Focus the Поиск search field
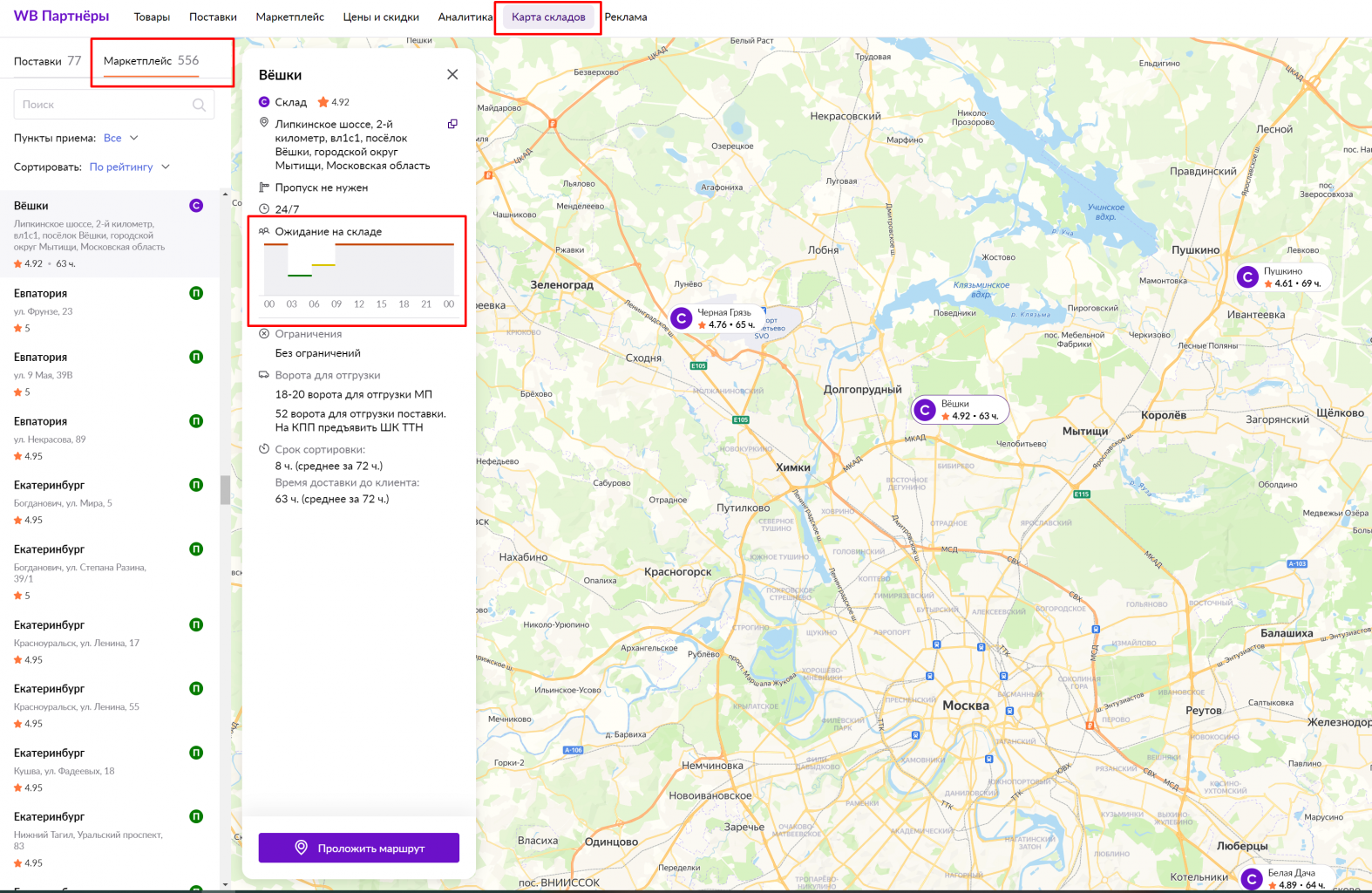1372x893 pixels. [113, 105]
